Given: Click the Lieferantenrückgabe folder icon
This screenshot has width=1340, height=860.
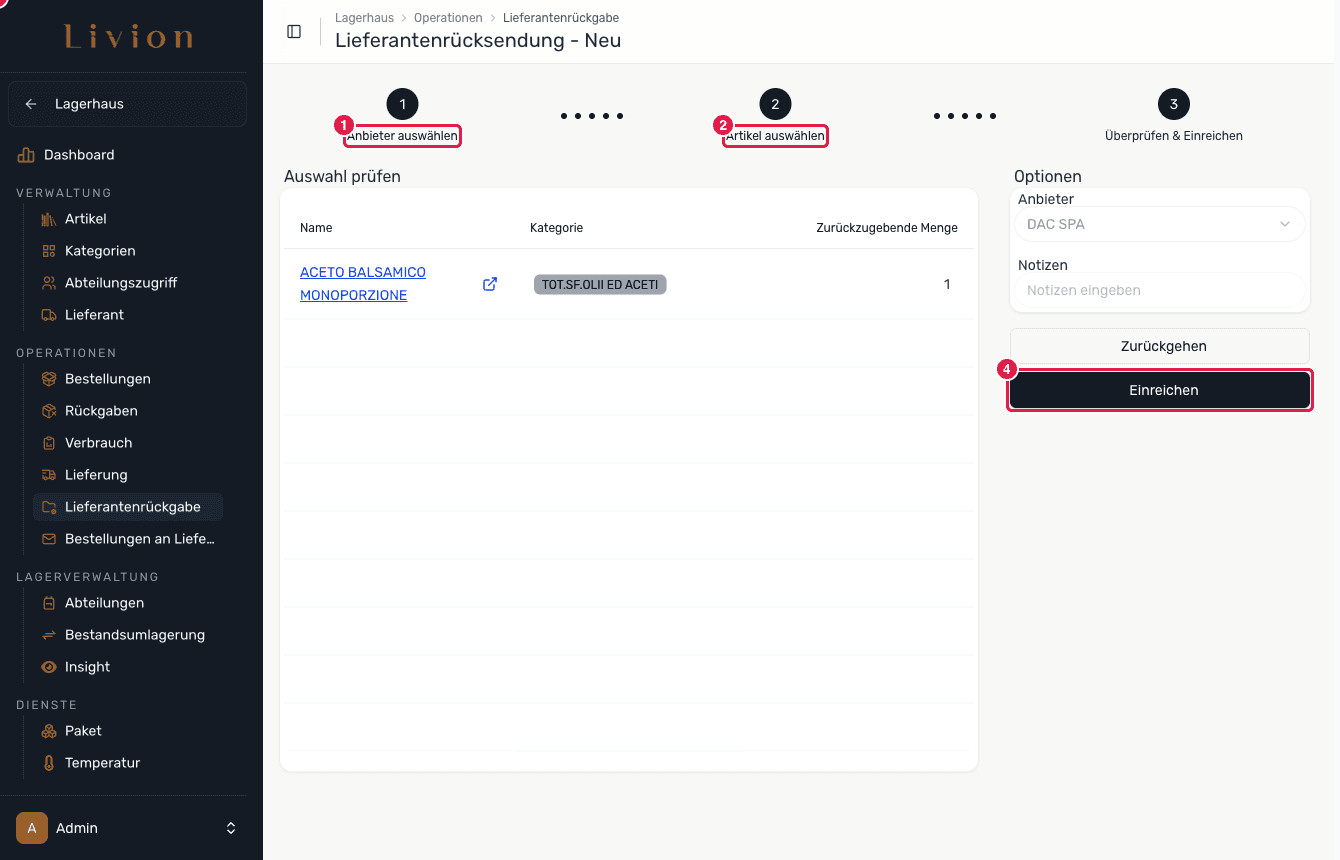Looking at the screenshot, I should coord(49,507).
